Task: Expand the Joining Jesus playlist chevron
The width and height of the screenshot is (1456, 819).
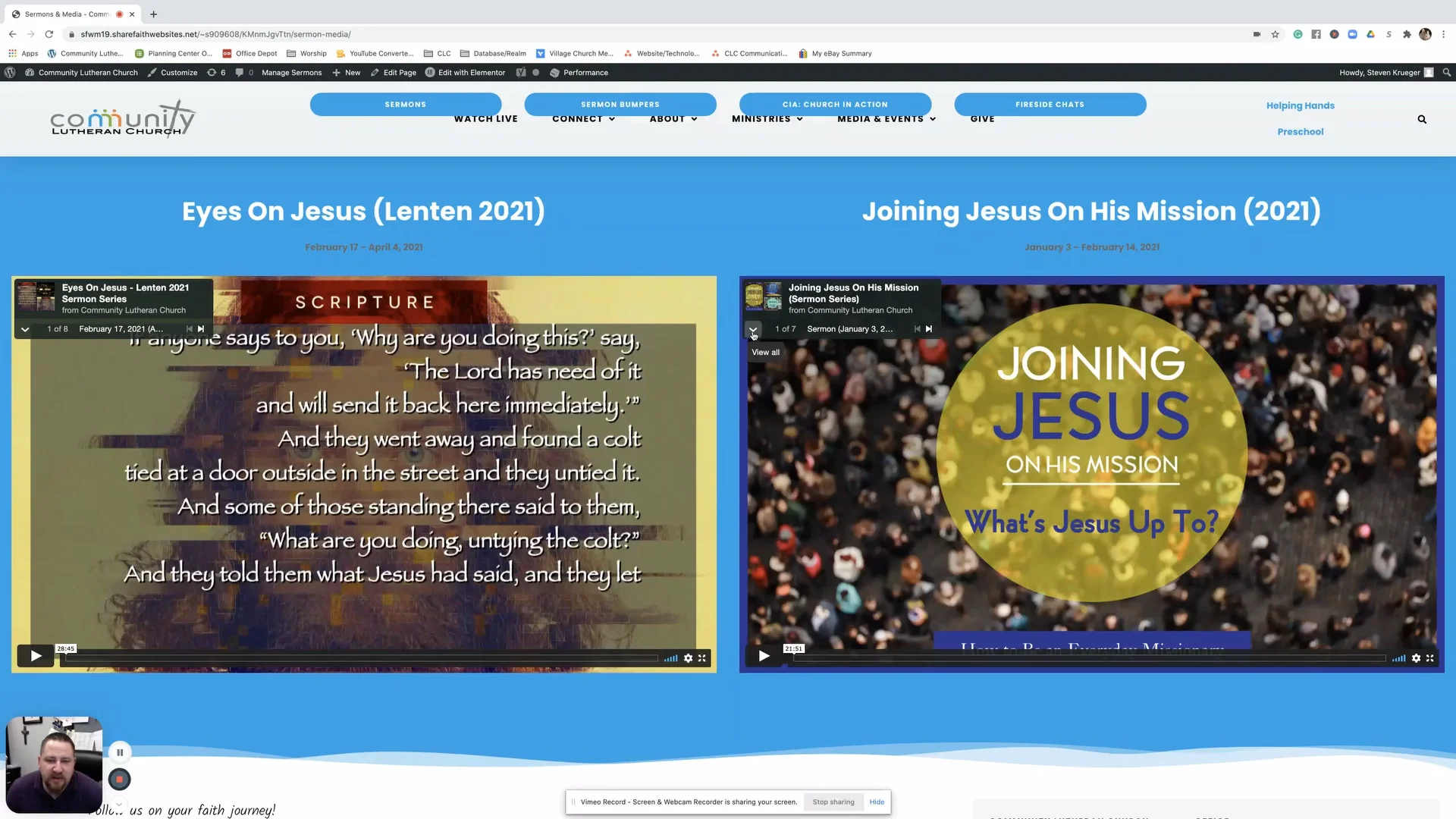Action: tap(753, 329)
